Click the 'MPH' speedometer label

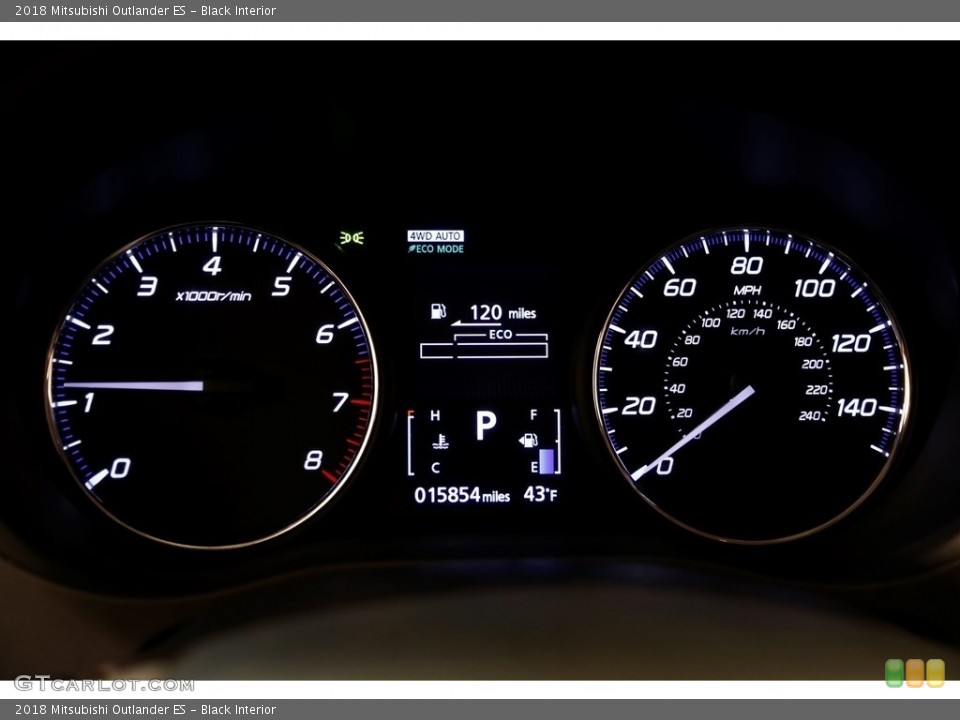pyautogui.click(x=747, y=290)
